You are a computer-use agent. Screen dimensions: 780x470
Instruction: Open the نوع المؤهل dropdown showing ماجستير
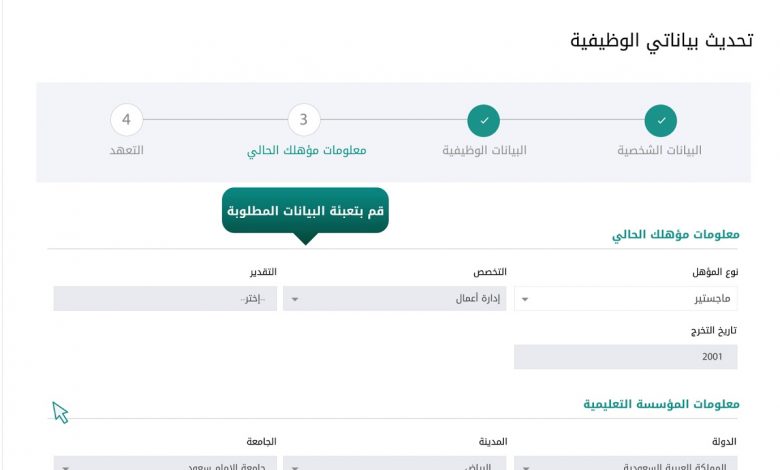pos(626,298)
